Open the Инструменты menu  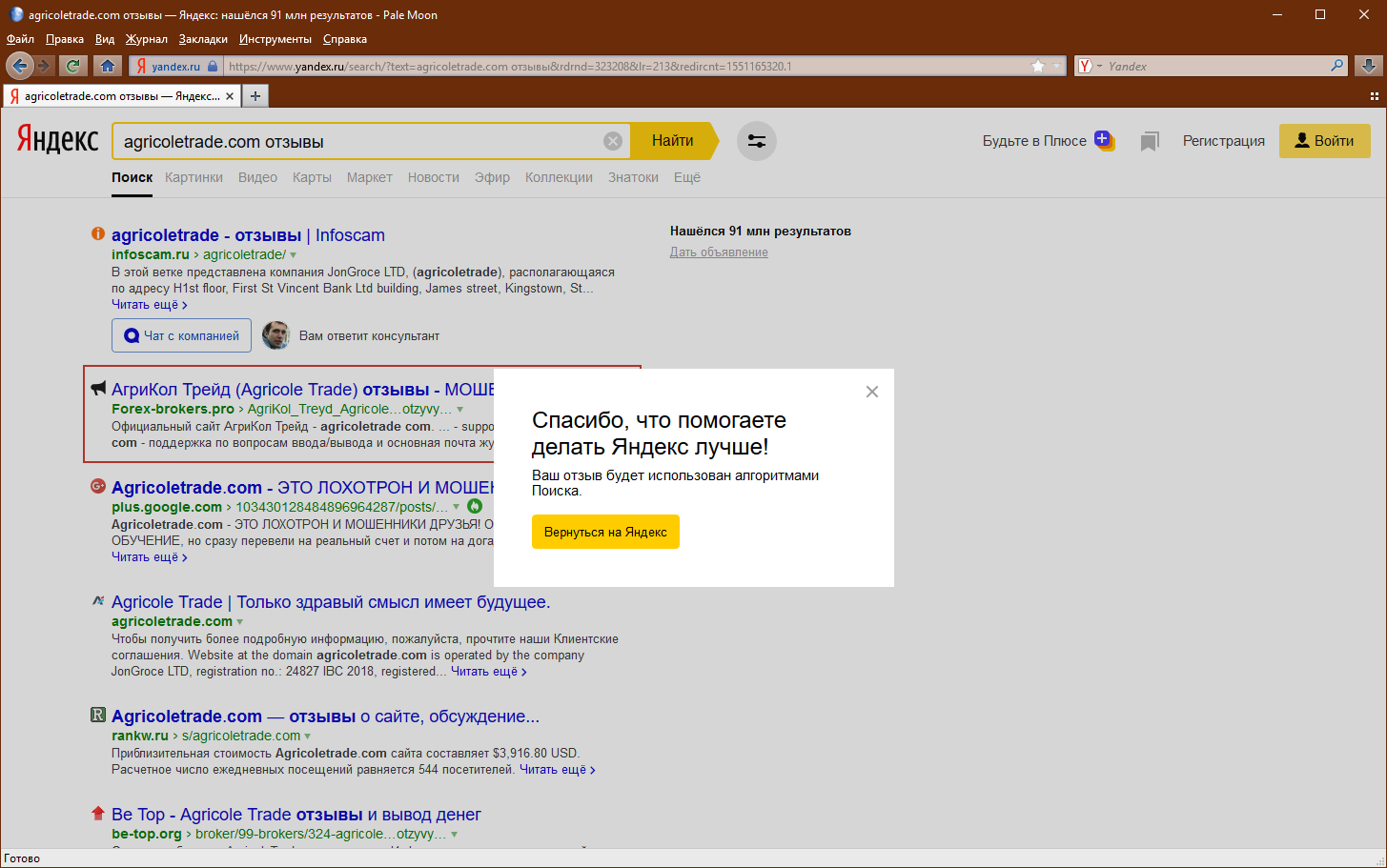point(275,39)
